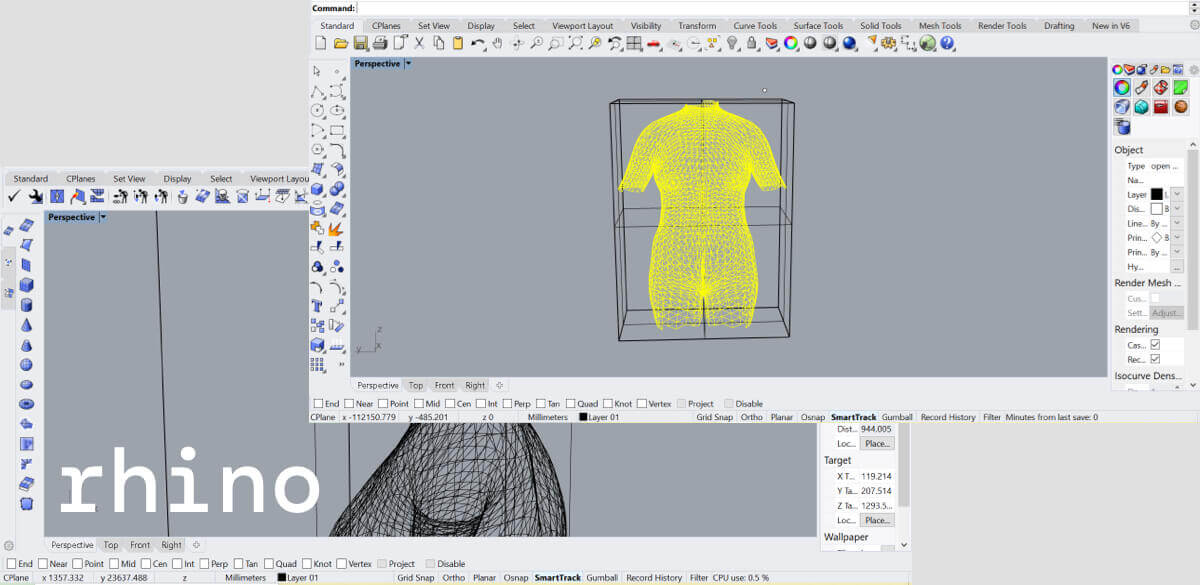Click the white Display color swatch in Object panel

pos(1156,209)
